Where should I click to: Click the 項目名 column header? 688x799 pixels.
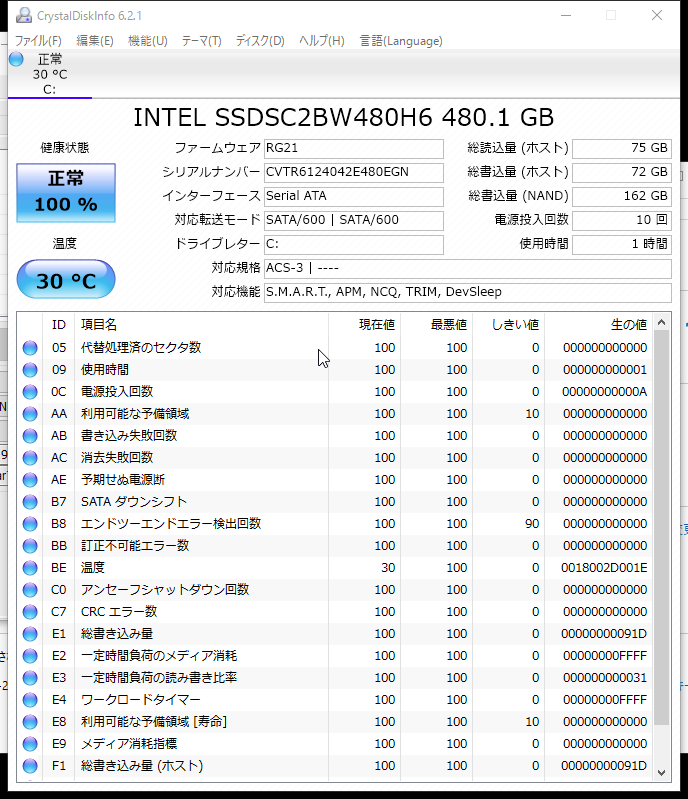(201, 325)
